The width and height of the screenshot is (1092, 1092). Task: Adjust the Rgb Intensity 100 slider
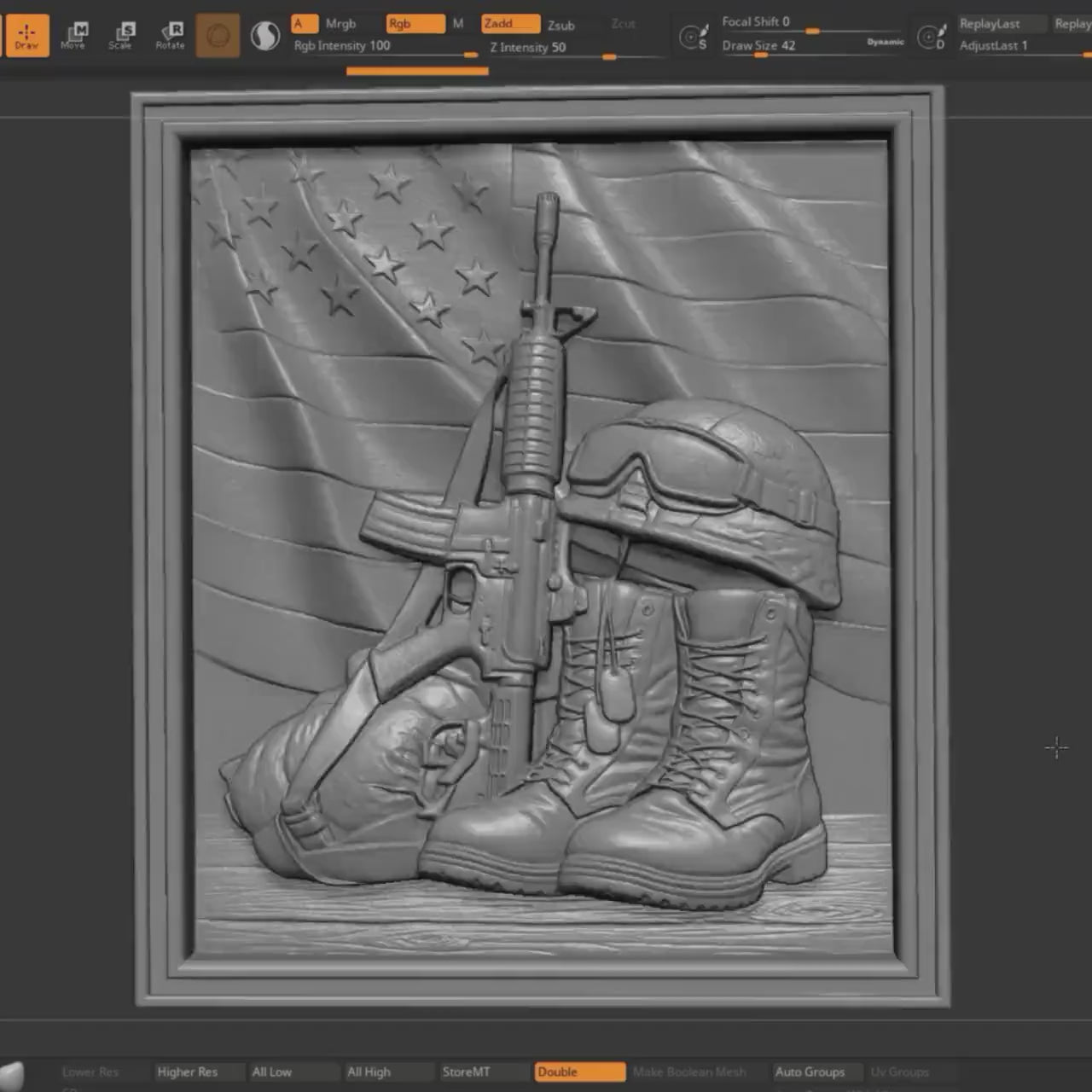pos(386,46)
